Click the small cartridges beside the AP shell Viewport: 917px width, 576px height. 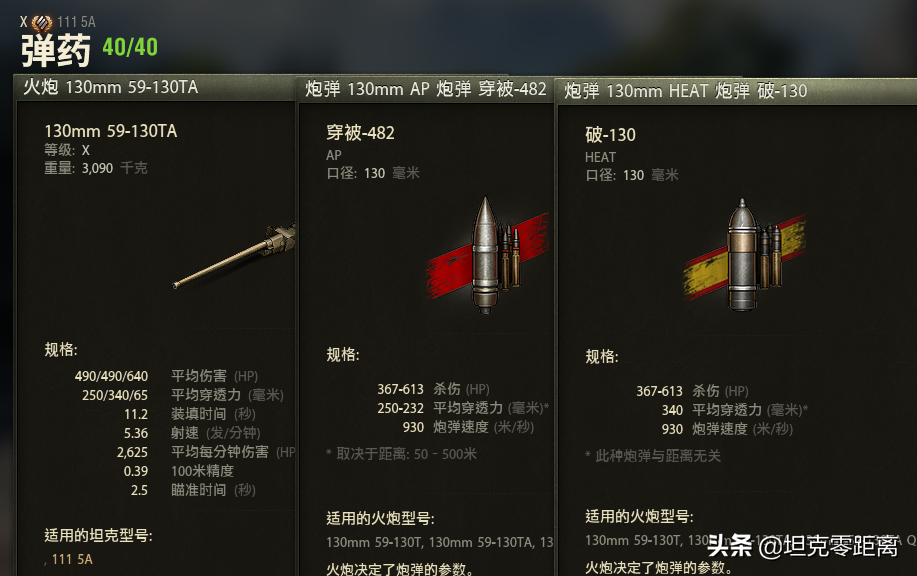pos(510,257)
